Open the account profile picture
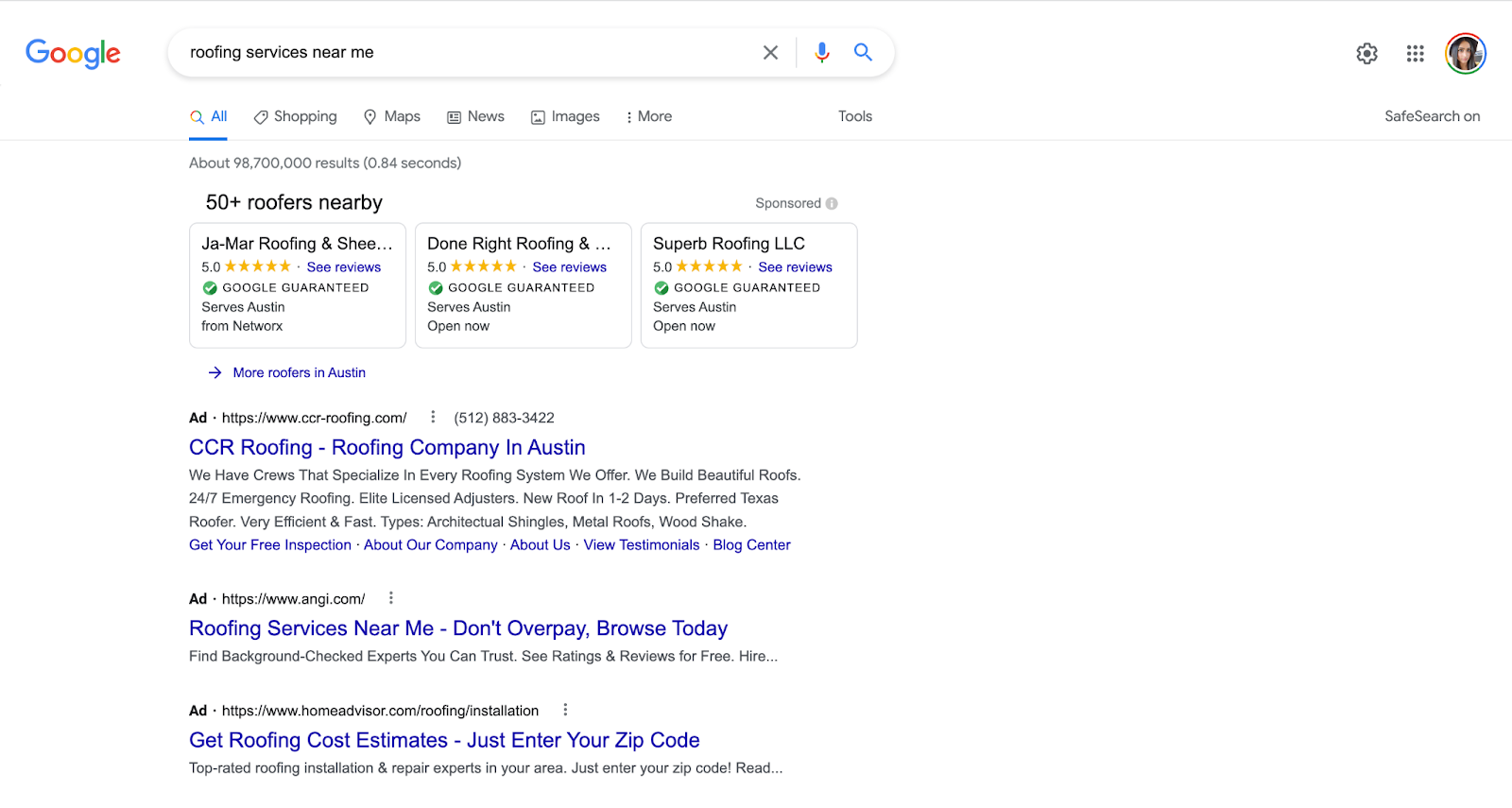1512x808 pixels. tap(1466, 53)
